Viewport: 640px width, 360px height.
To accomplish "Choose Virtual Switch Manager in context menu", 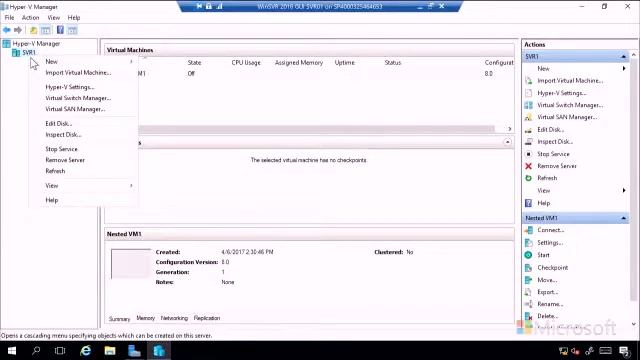I will pyautogui.click(x=84, y=98).
